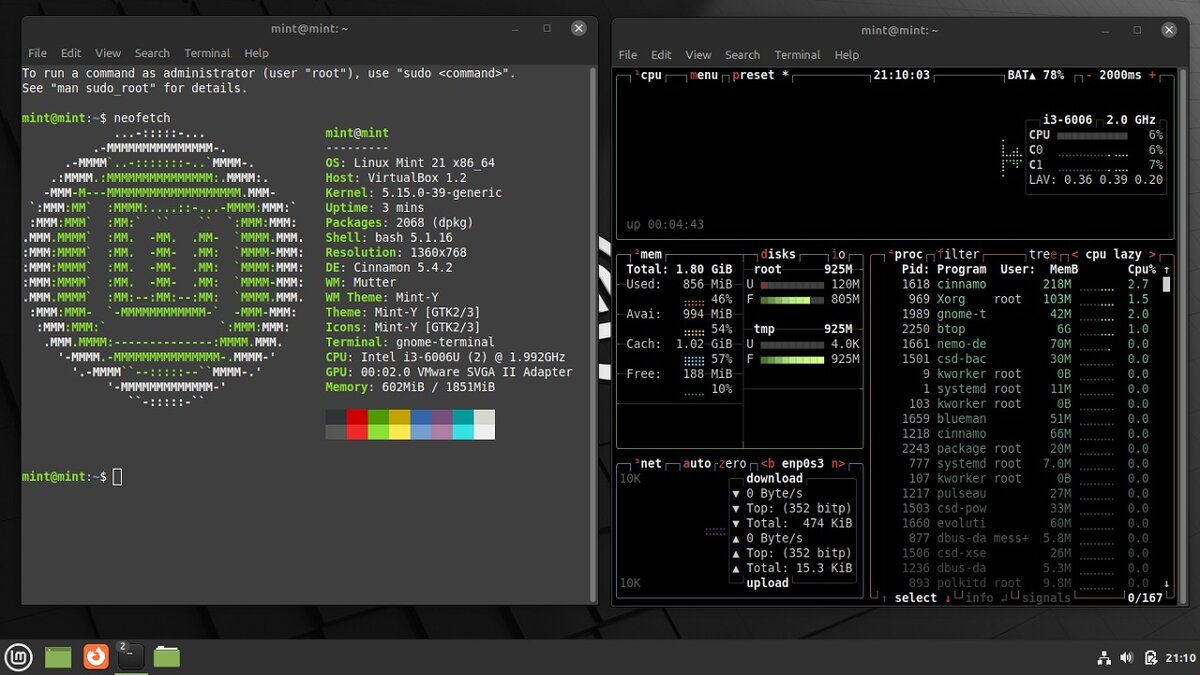Toggle io mode in disks box

point(838,254)
